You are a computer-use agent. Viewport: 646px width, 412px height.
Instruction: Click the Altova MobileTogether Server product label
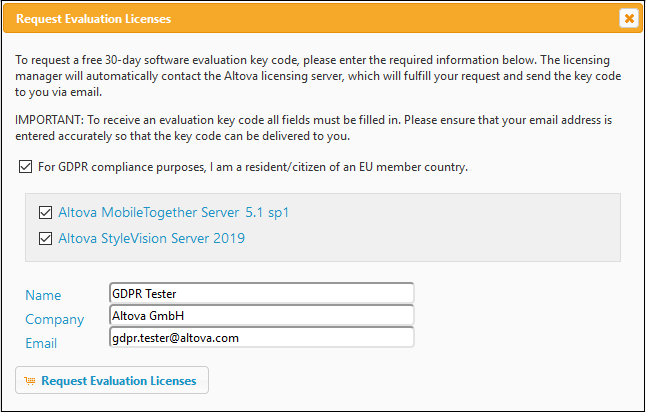(173, 213)
